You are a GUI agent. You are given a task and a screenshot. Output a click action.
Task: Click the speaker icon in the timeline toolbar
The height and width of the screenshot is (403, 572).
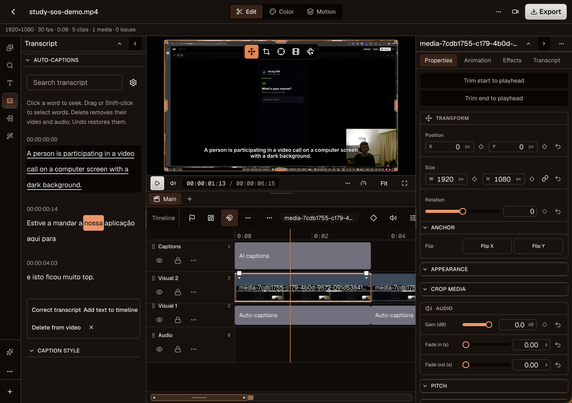click(x=393, y=218)
